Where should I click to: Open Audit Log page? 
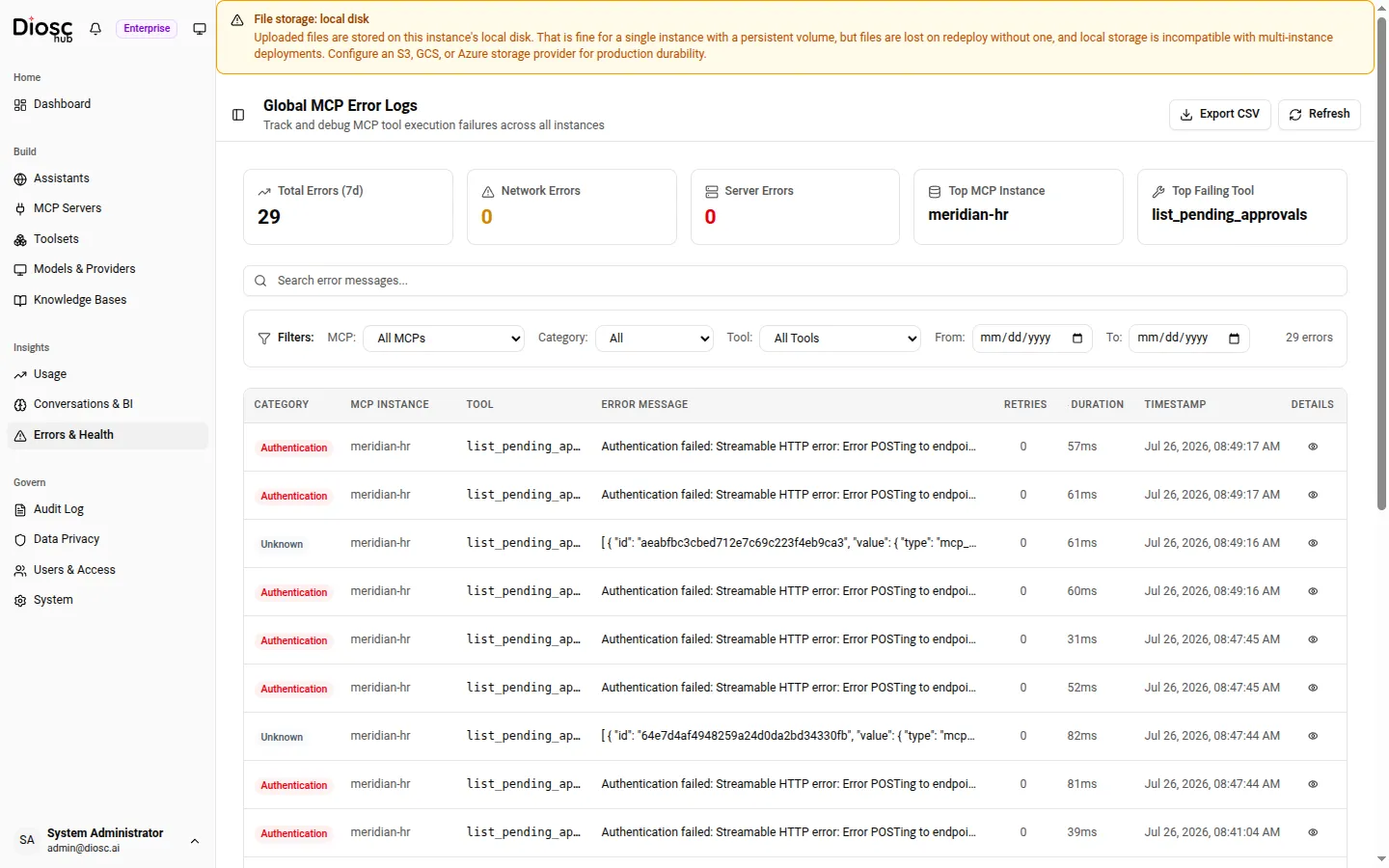[107, 509]
